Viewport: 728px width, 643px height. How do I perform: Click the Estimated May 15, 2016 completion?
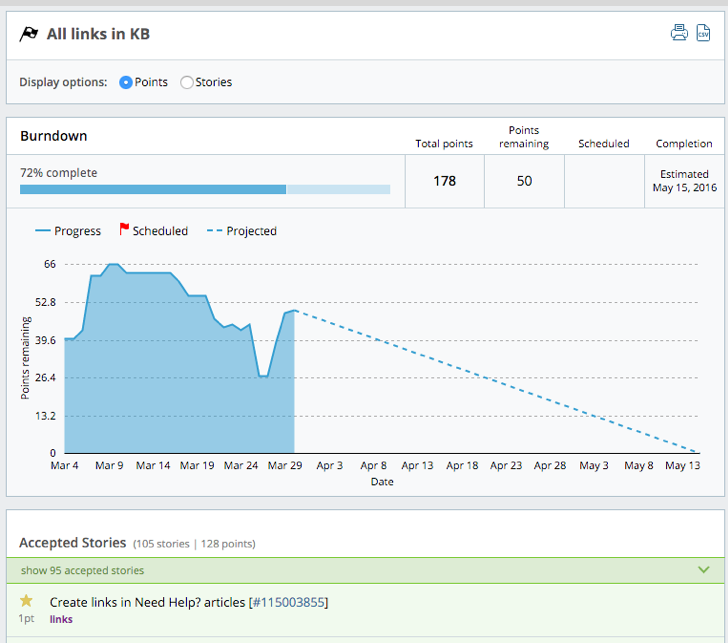[684, 181]
